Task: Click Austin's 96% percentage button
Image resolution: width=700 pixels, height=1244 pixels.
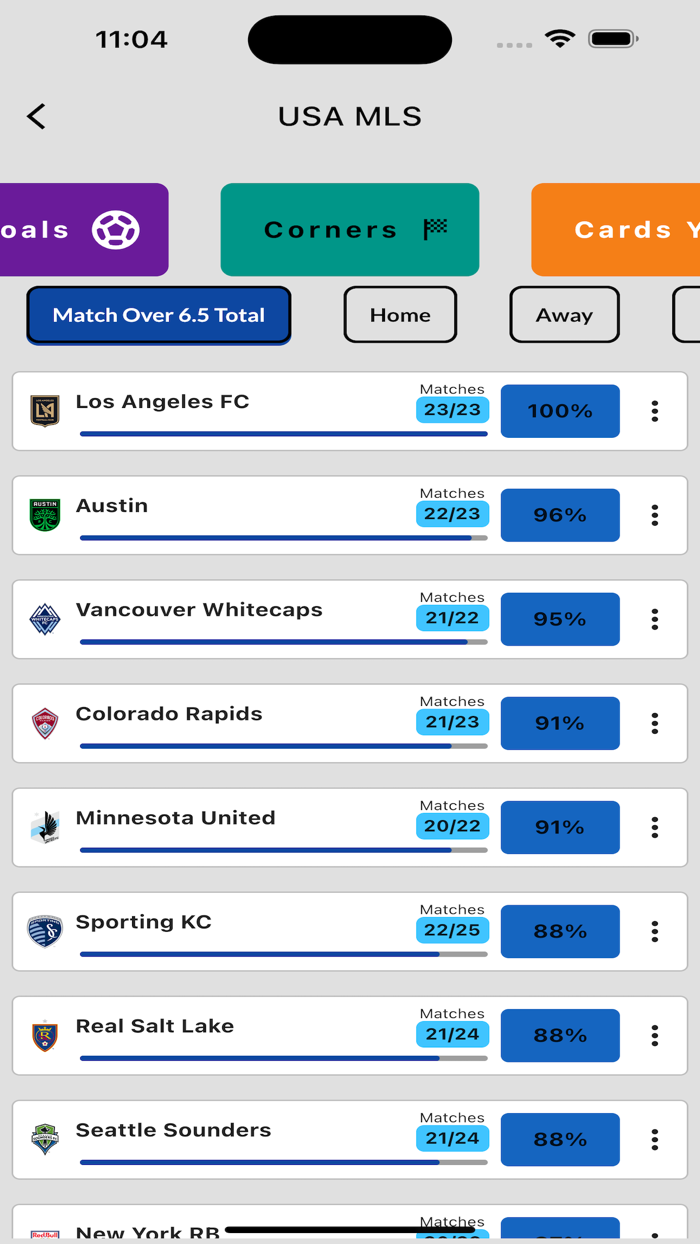Action: click(560, 514)
